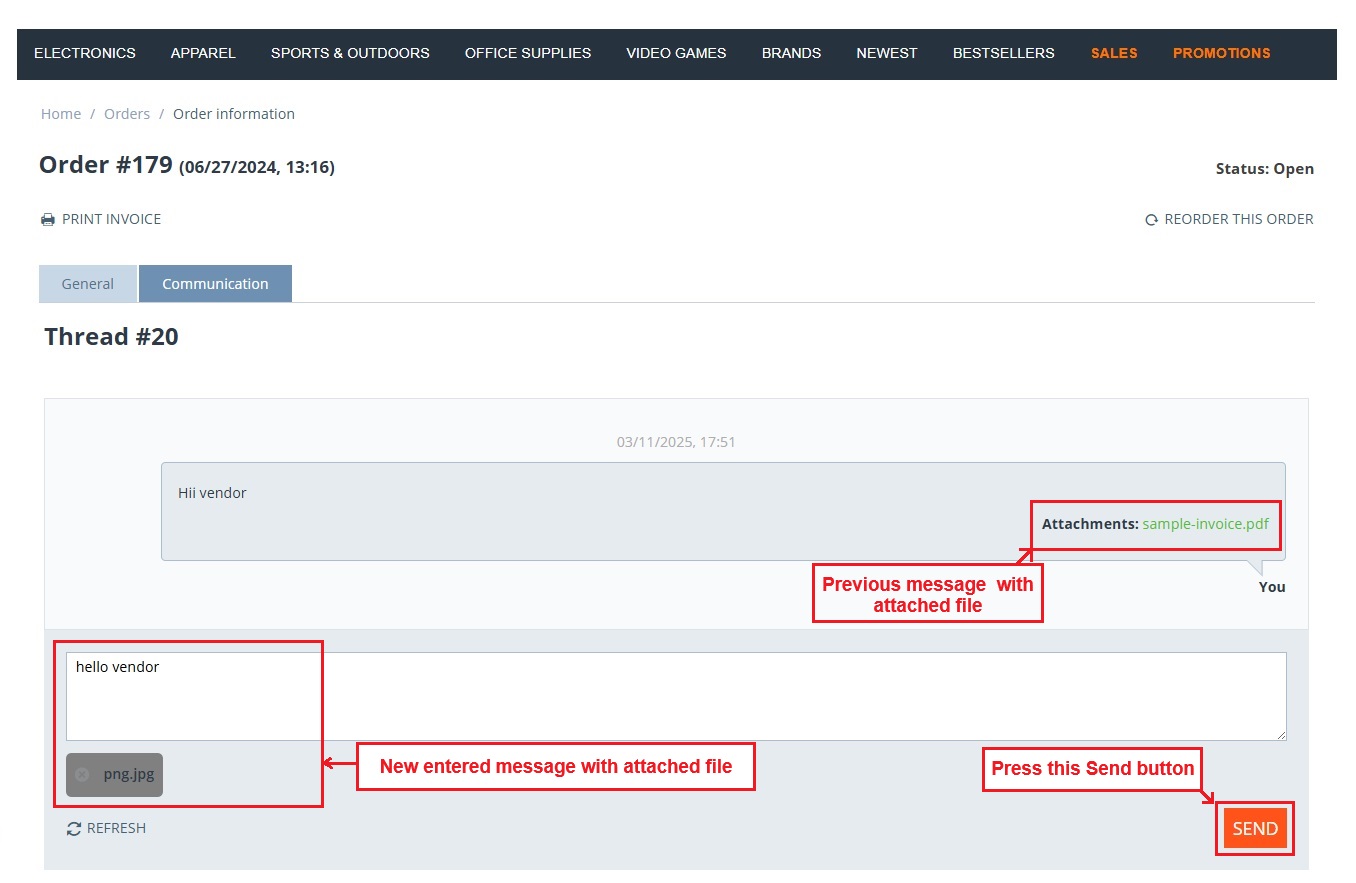Go to Home via the breadcrumb
This screenshot has width=1356, height=883.
(61, 114)
